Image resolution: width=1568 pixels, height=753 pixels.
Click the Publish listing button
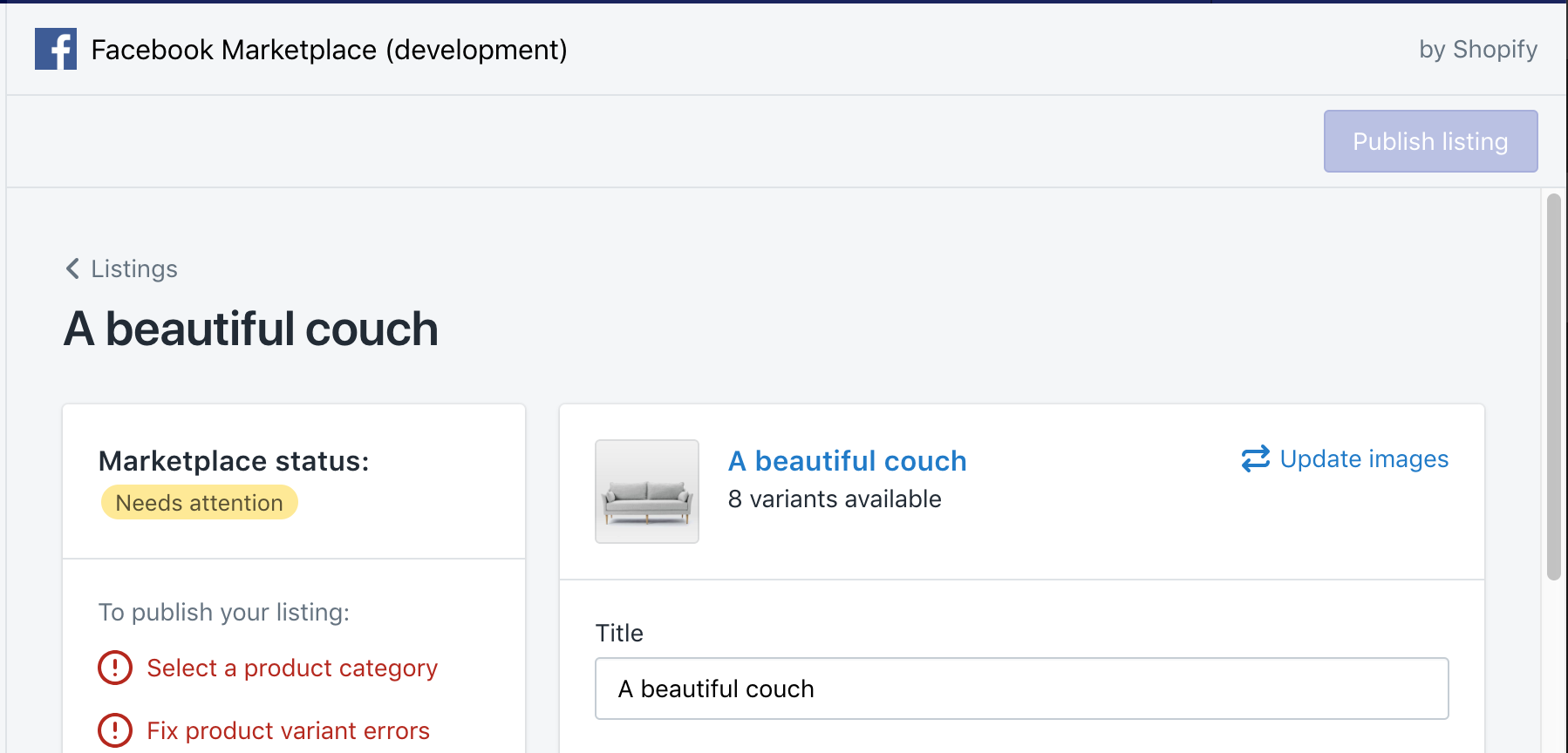point(1430,141)
